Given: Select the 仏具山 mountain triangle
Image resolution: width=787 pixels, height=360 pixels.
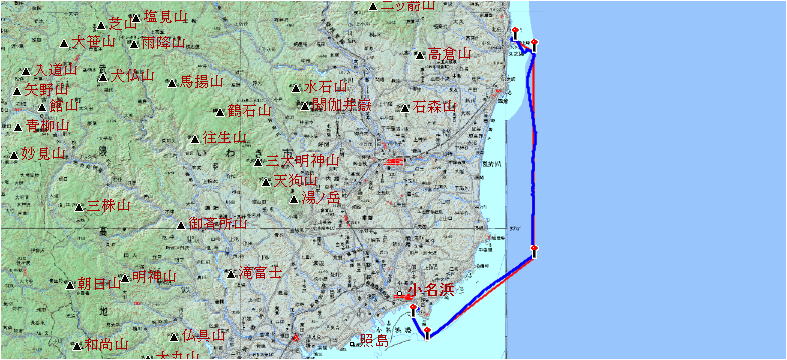Looking at the screenshot, I should 174,337.
